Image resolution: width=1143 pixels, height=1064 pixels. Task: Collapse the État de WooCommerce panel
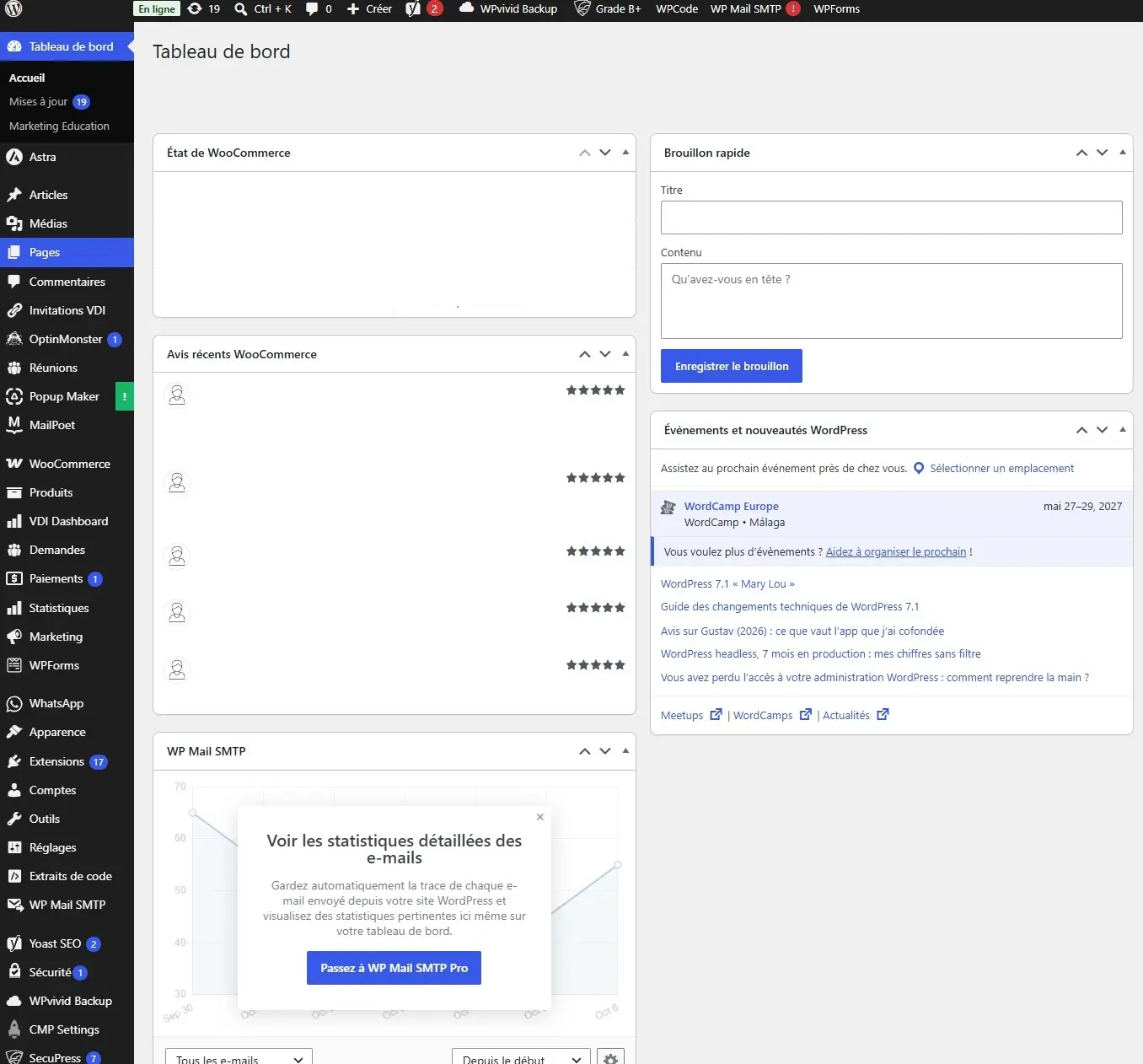(x=625, y=153)
